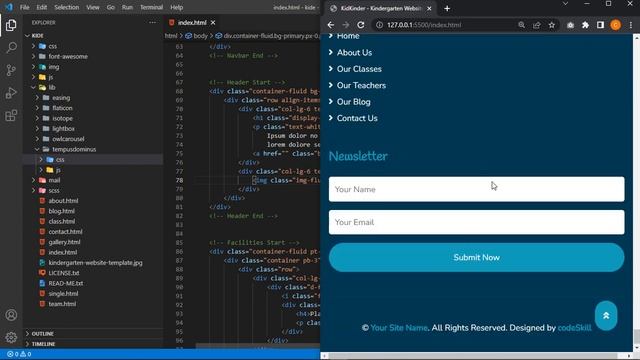Open Explorer more actions ellipsis

pos(153,22)
